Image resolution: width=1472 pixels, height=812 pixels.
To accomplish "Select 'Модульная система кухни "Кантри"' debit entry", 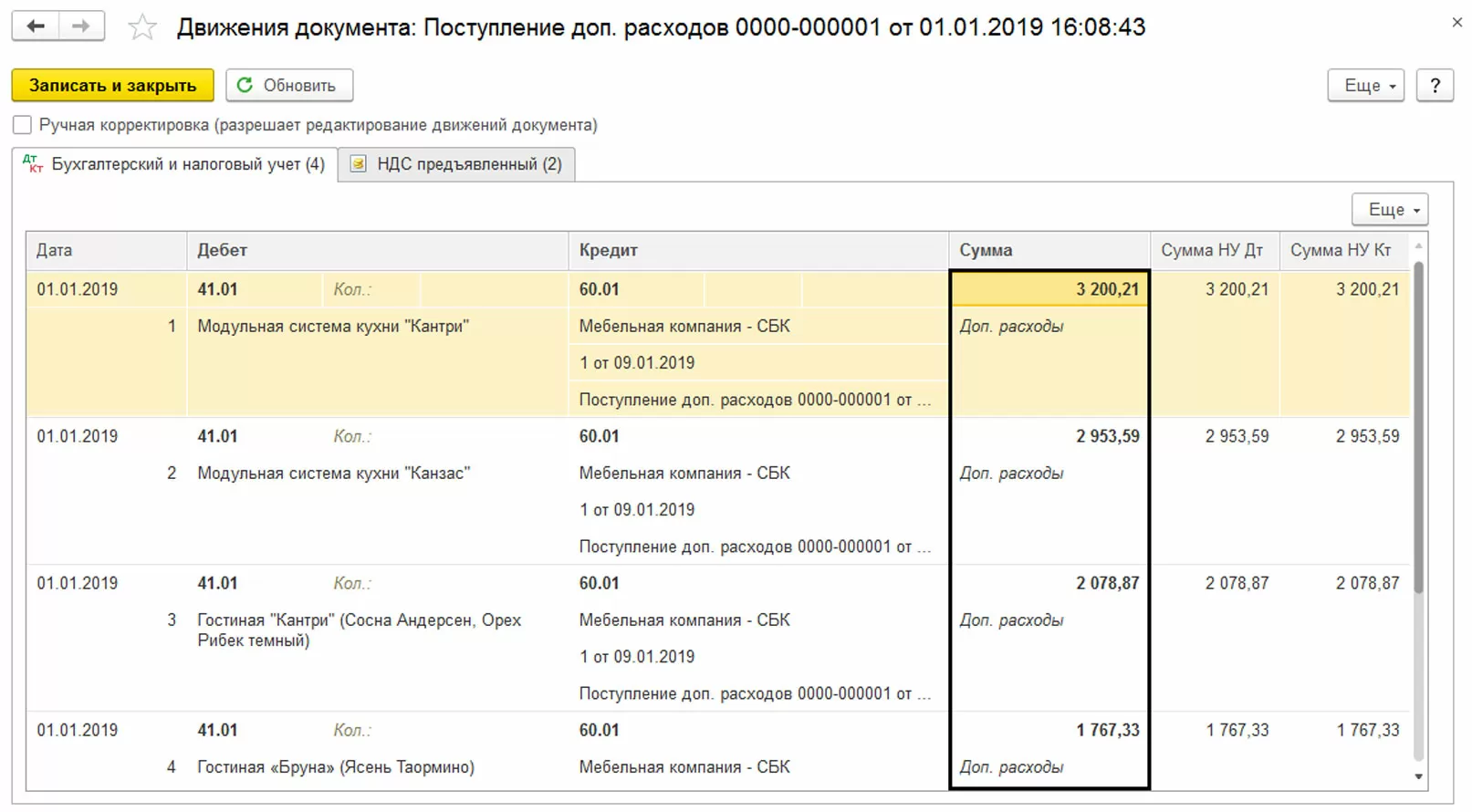I will [x=333, y=326].
